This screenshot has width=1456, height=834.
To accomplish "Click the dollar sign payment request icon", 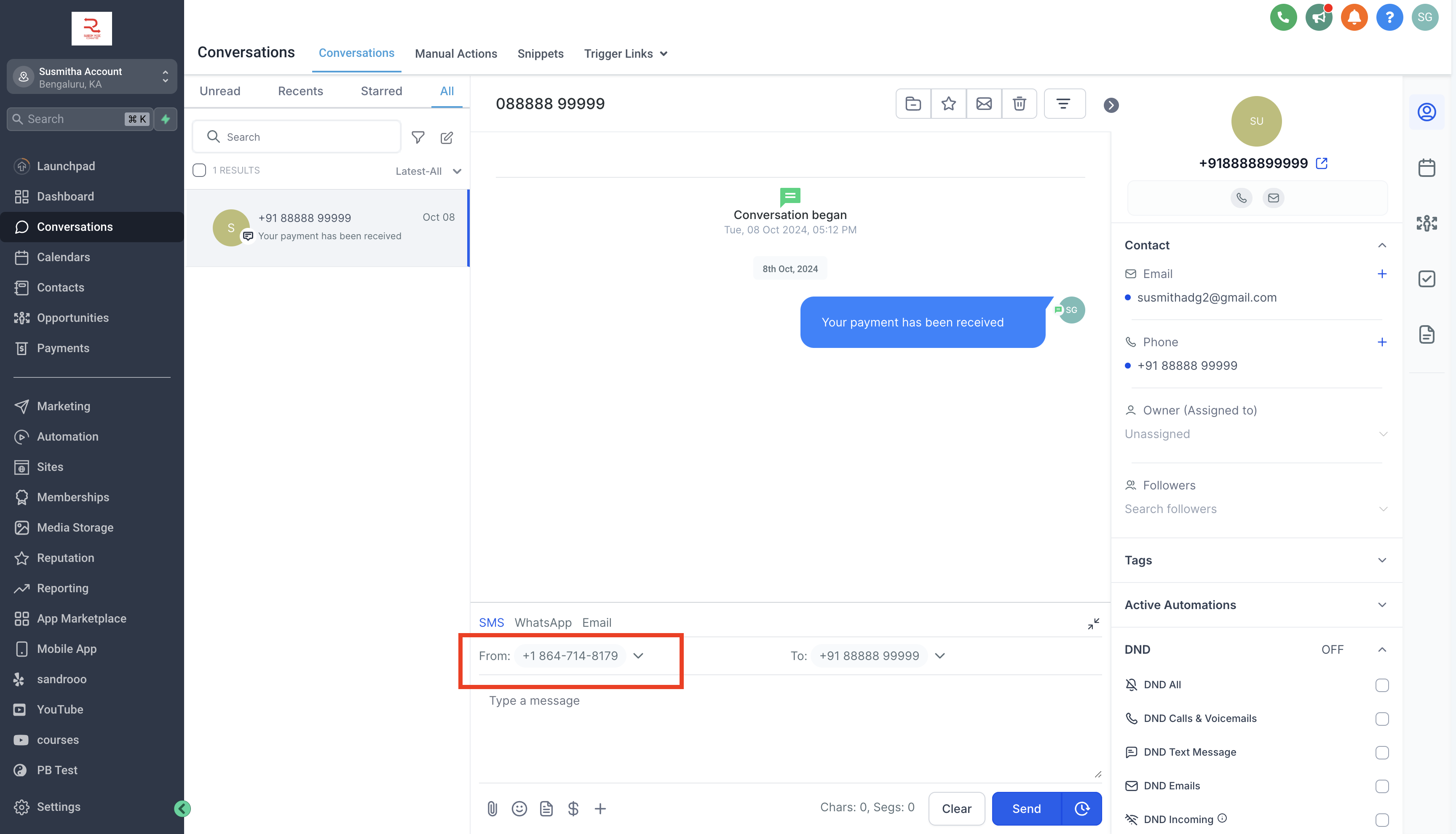I will (x=573, y=808).
